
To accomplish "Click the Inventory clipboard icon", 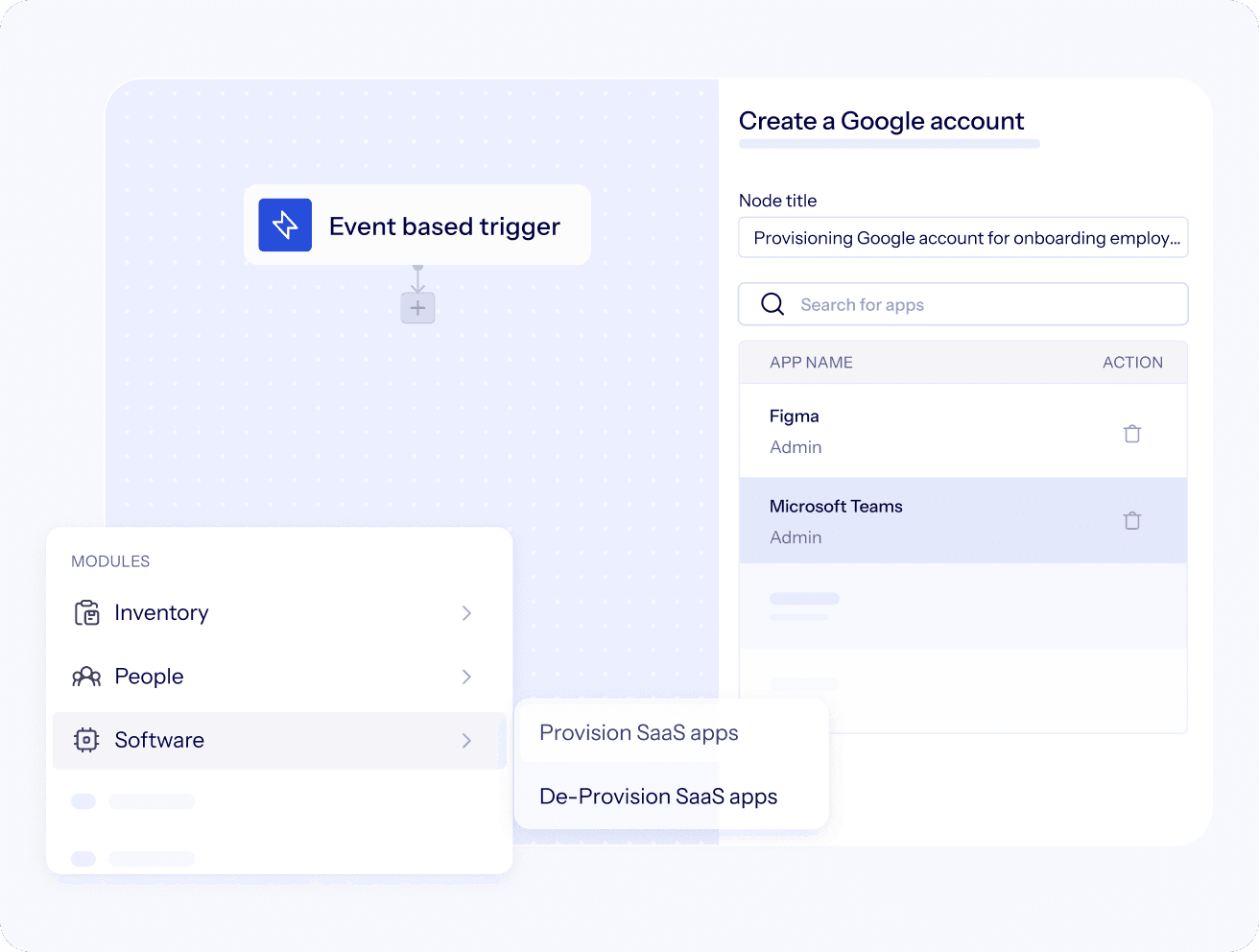I will point(87,613).
